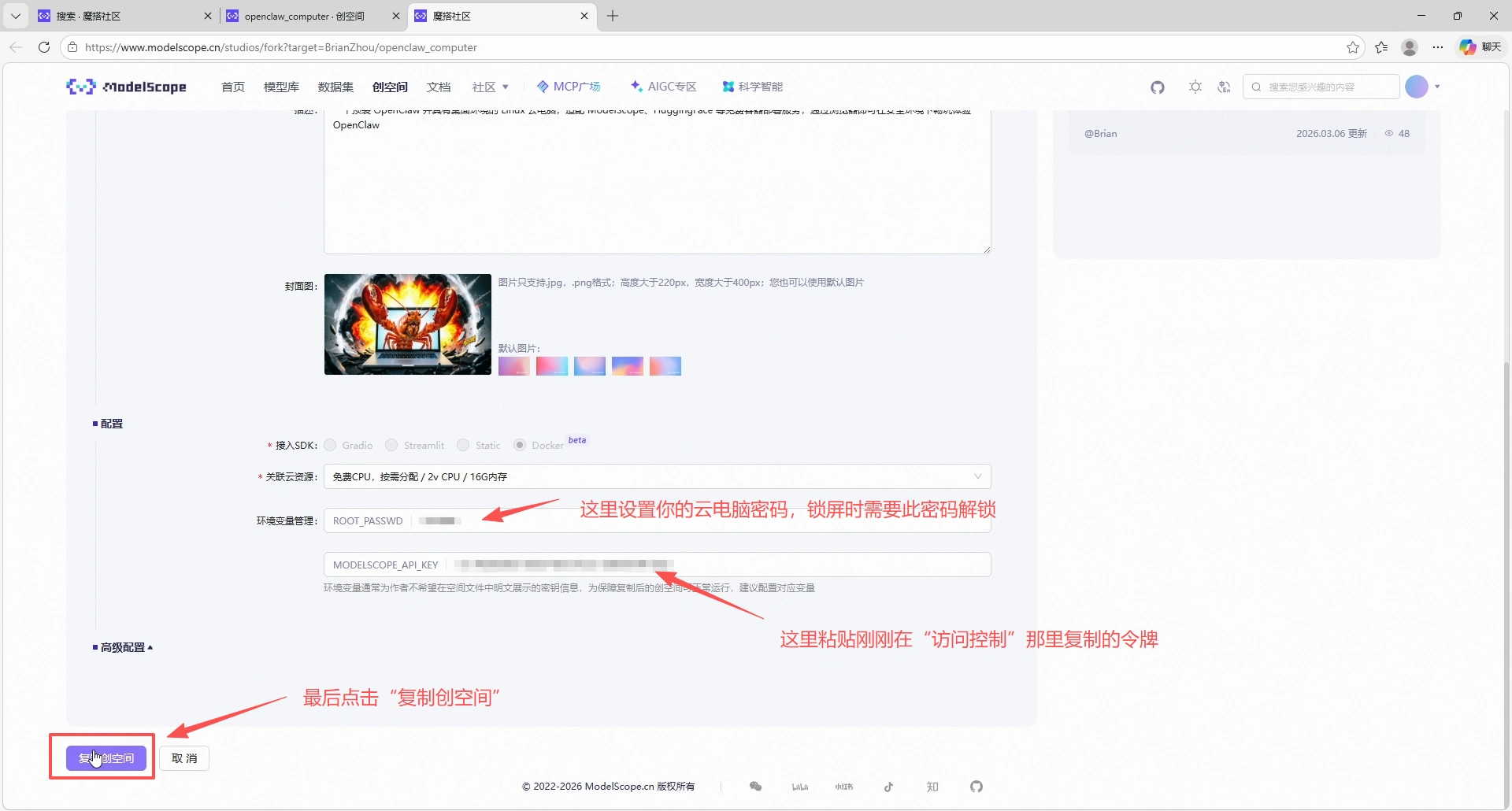This screenshot has height=811, width=1512.
Task: Close the 搜索 · 魔搭社区 tab
Action: pos(208,16)
